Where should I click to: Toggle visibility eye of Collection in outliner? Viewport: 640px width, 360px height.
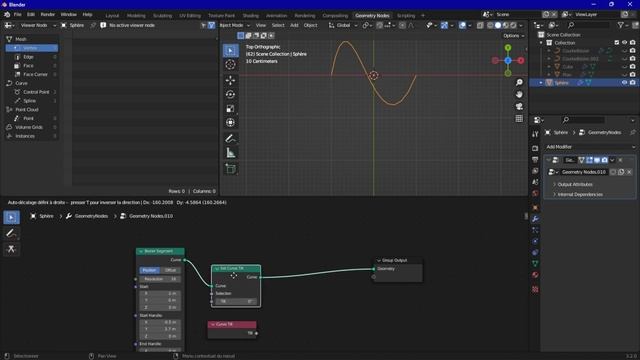pos(624,42)
